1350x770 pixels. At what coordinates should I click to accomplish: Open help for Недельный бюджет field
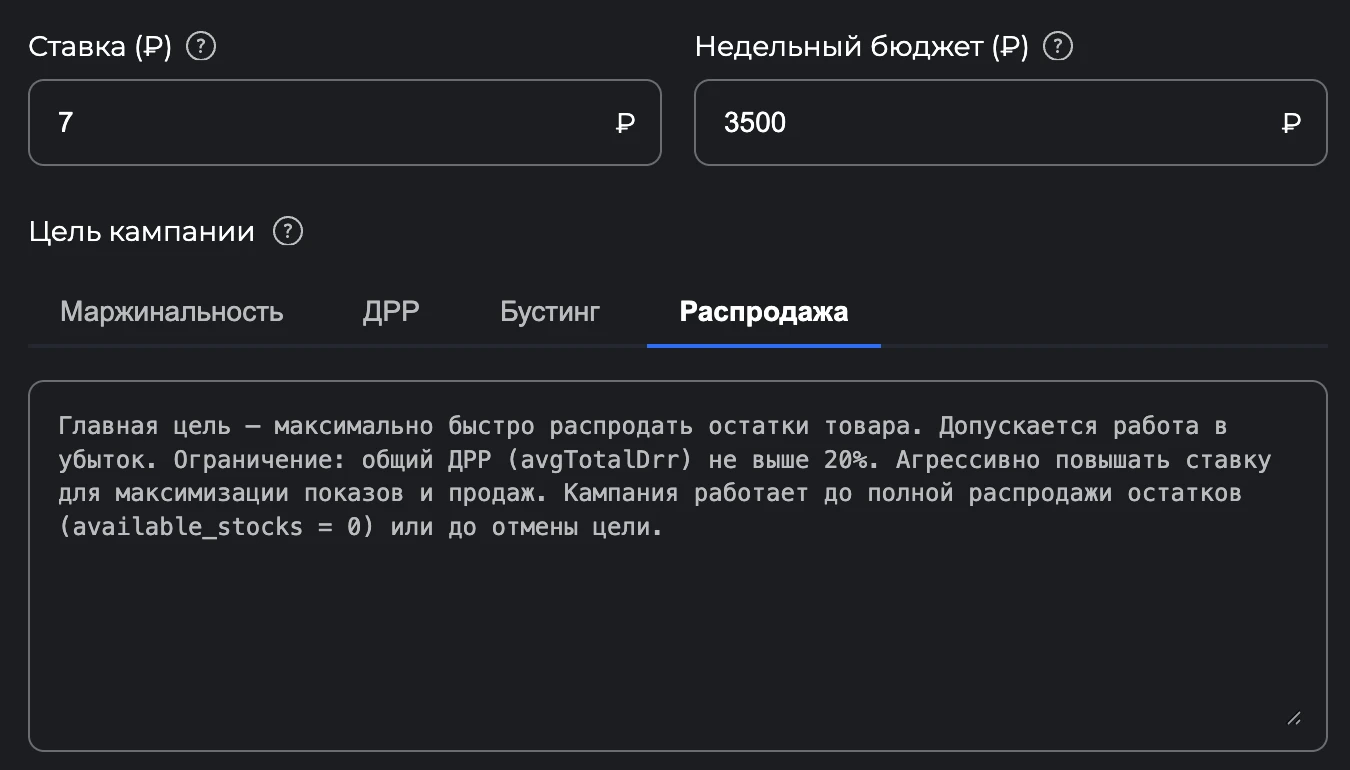(x=1057, y=46)
